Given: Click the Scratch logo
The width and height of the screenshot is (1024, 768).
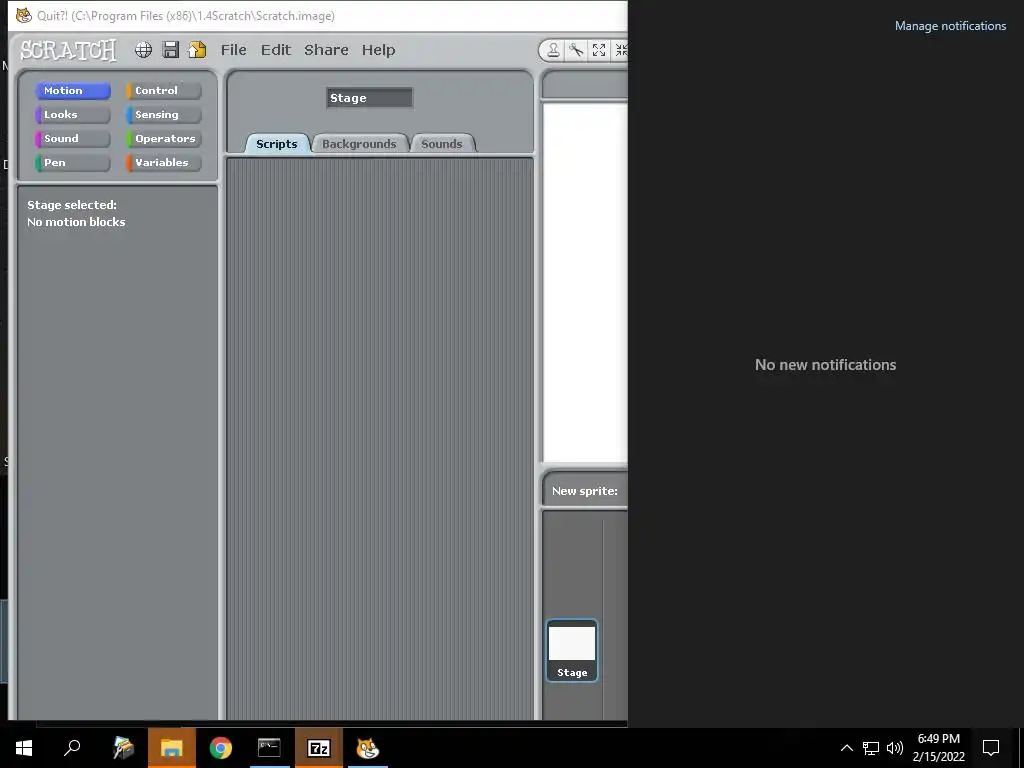Looking at the screenshot, I should [68, 50].
